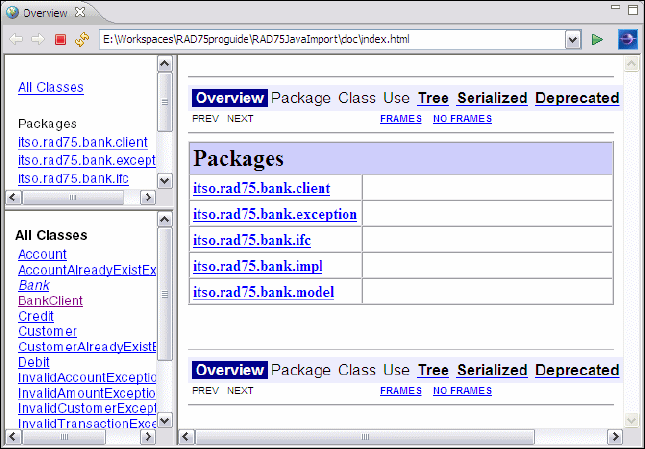
Task: Click the Packages table heading
Action: (238, 158)
